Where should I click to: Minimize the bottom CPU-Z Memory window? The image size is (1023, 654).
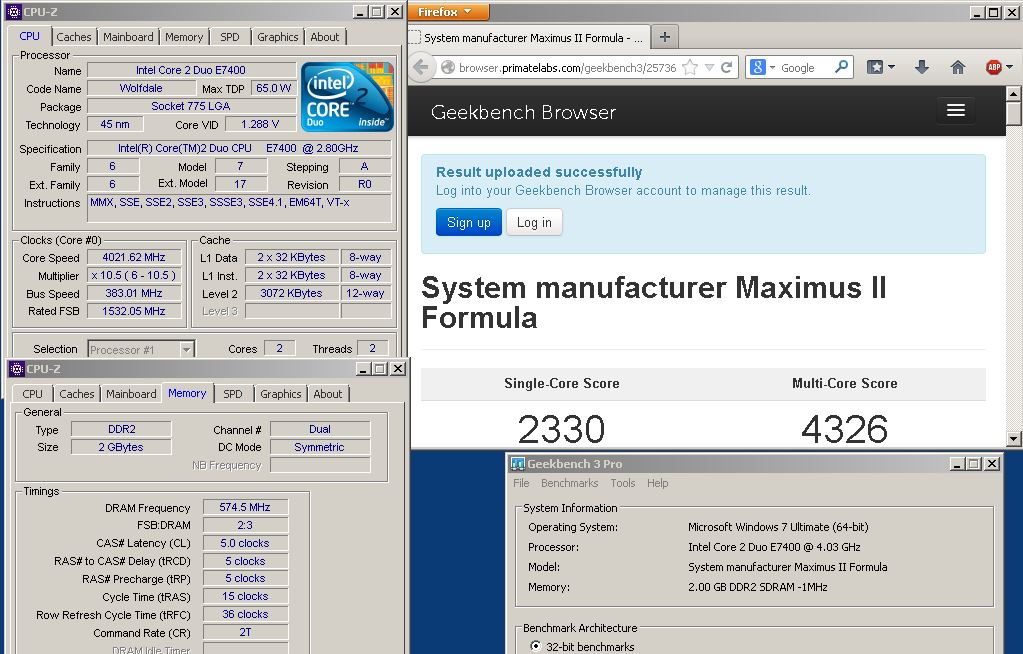363,369
